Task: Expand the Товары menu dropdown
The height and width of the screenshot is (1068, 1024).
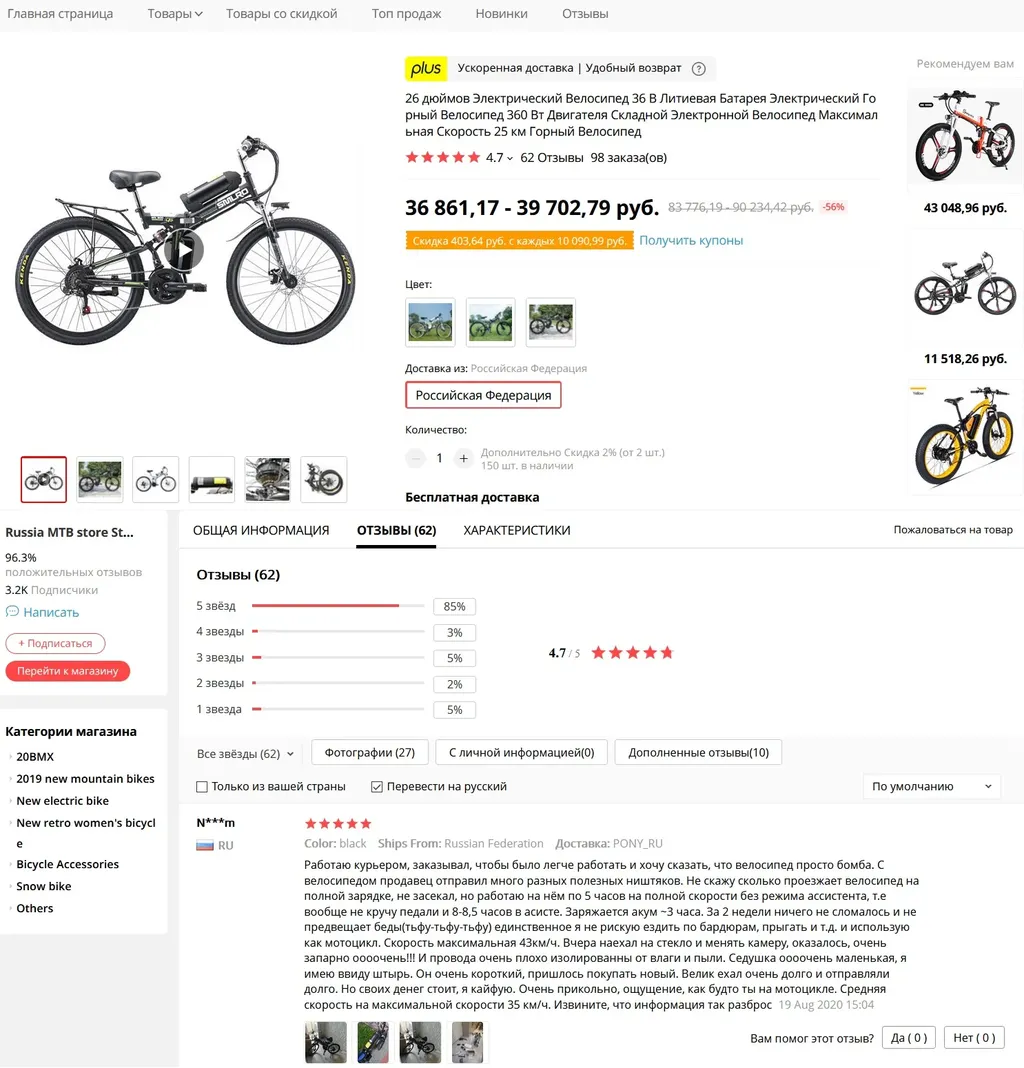Action: [x=175, y=14]
